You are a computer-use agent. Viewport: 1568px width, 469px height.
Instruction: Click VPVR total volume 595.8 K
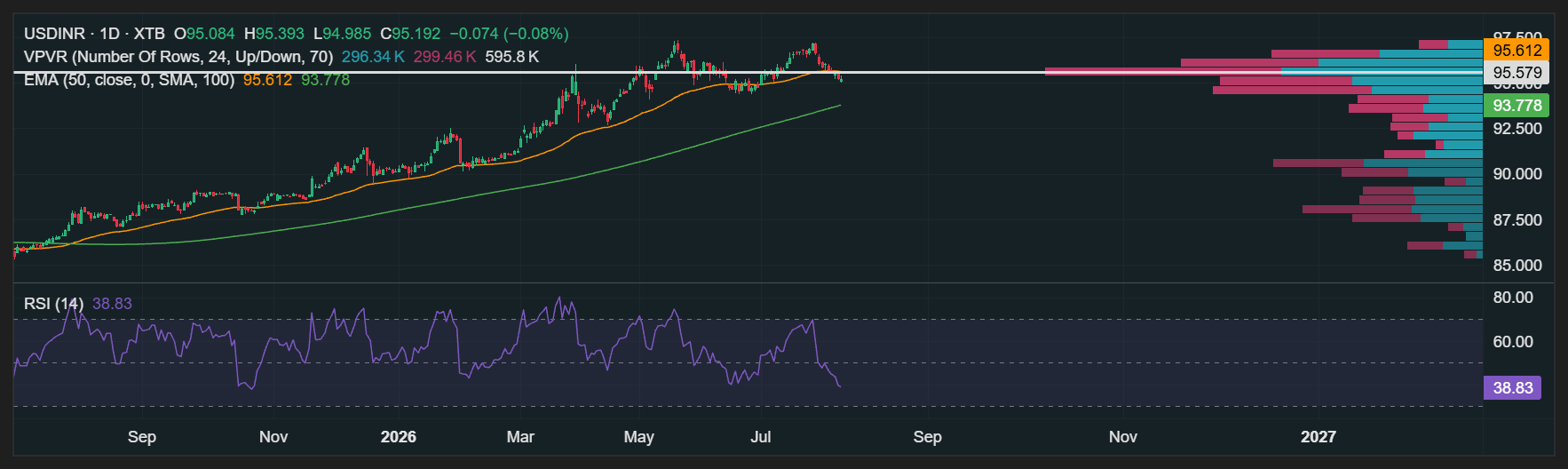[512, 57]
